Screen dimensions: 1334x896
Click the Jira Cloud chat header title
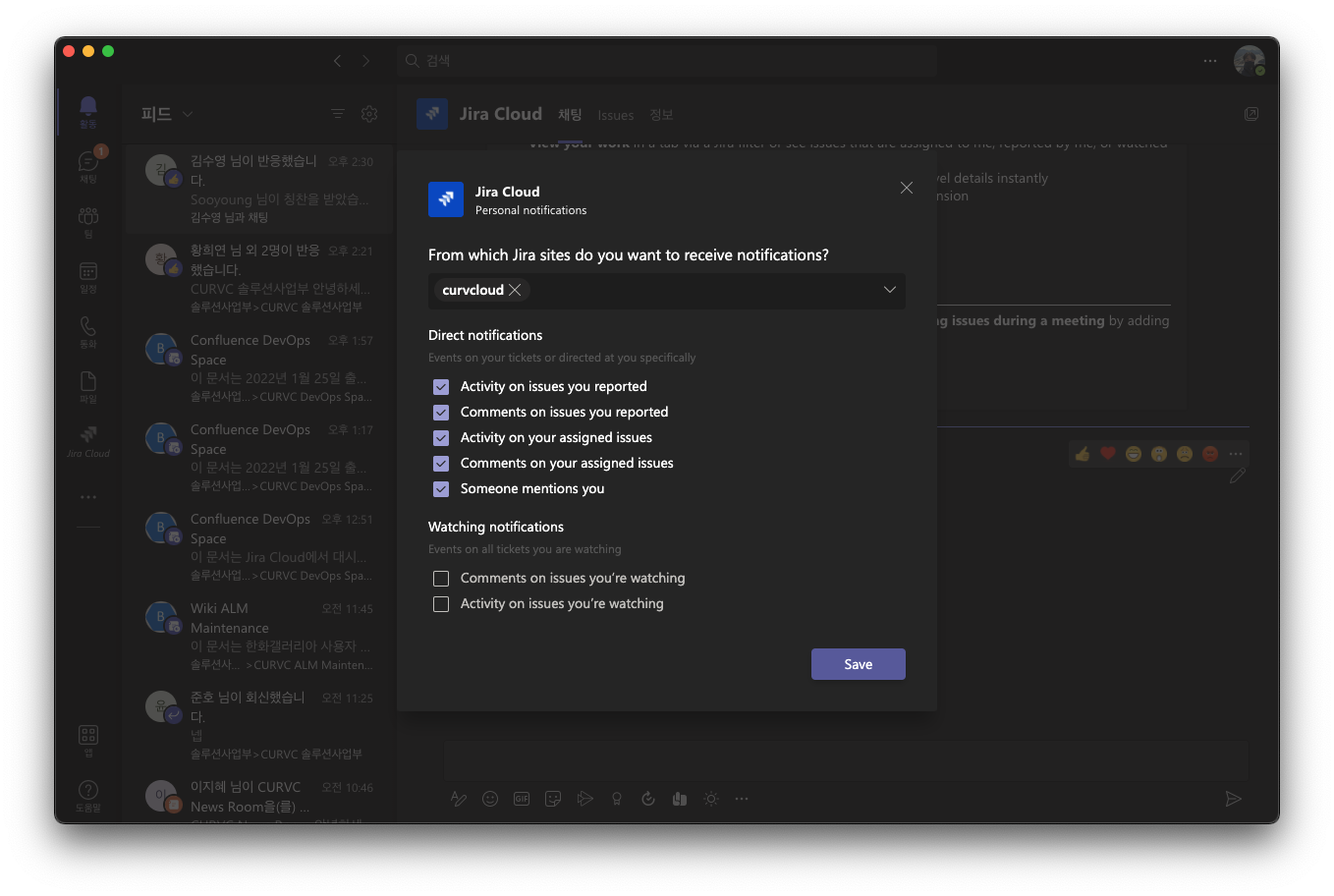coord(501,114)
